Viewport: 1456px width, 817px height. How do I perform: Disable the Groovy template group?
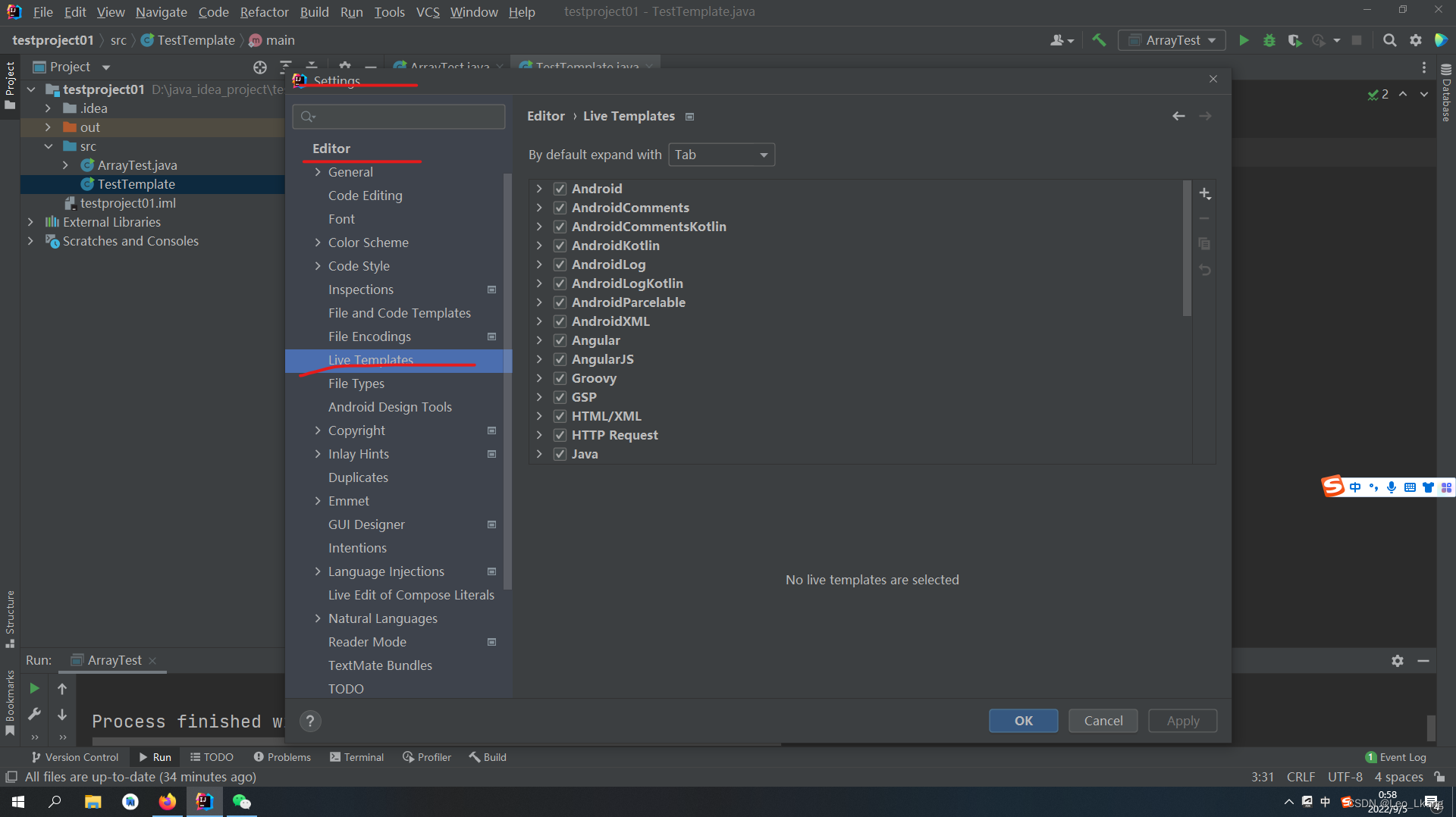[560, 378]
